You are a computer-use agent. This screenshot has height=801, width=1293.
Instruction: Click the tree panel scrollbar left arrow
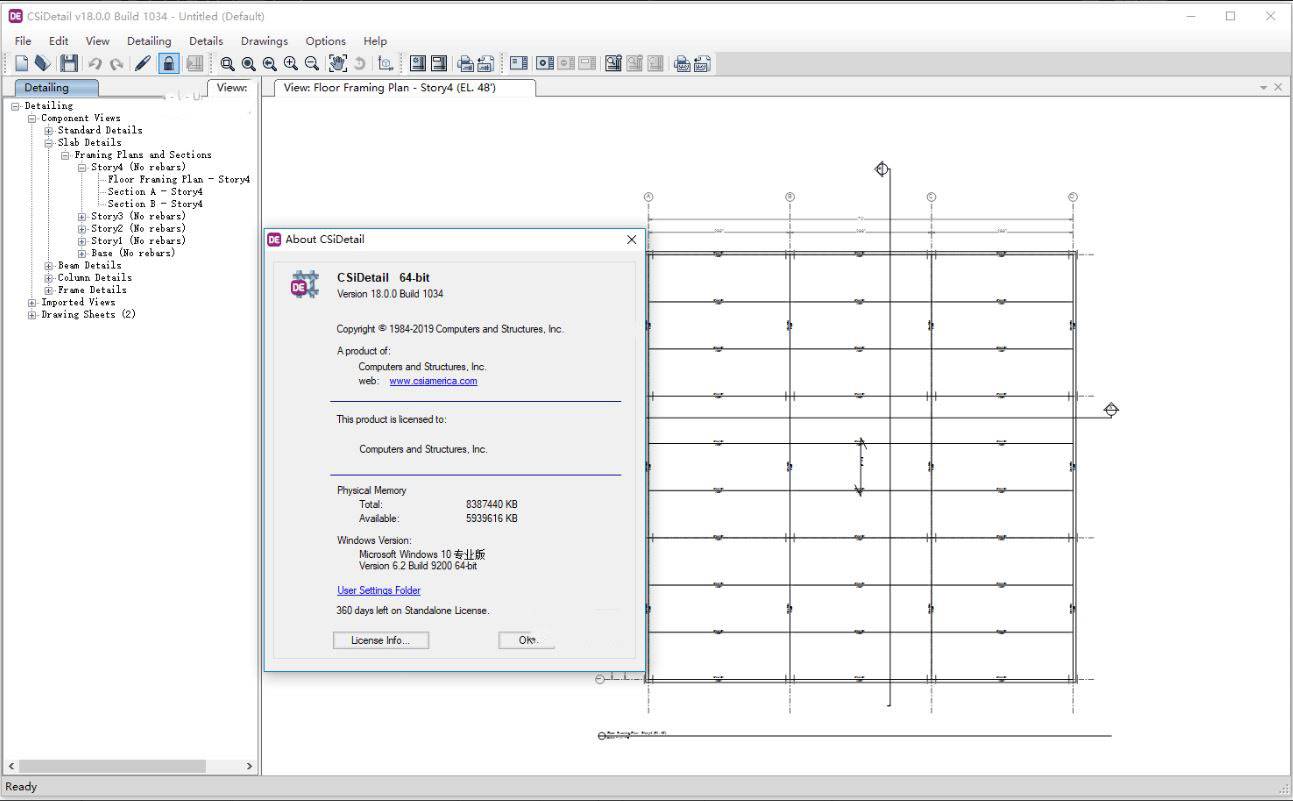click(11, 766)
